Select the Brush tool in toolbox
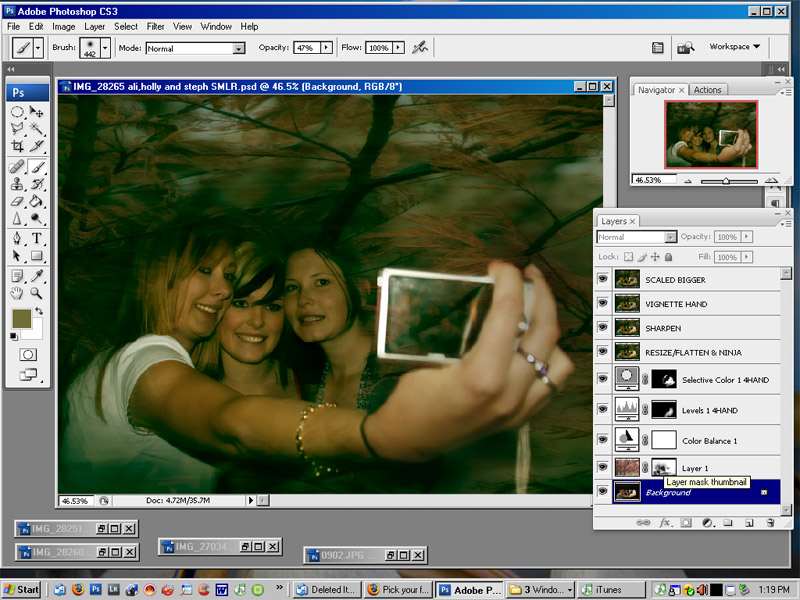 pos(36,166)
